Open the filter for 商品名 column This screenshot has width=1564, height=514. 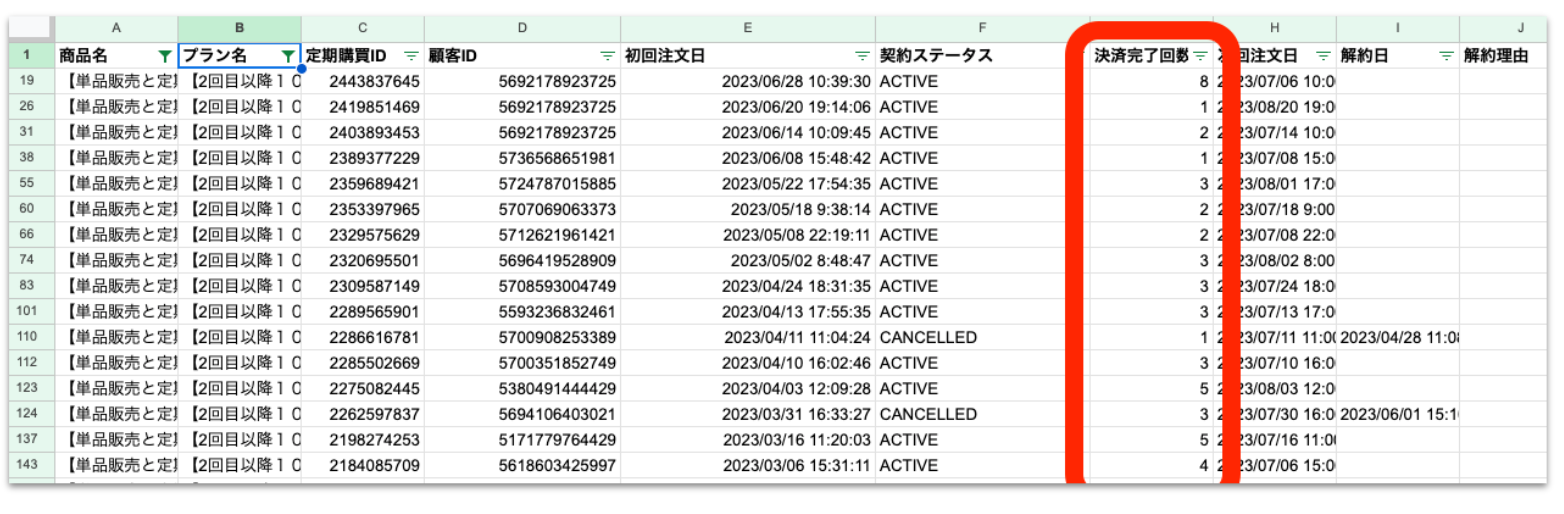(x=165, y=56)
